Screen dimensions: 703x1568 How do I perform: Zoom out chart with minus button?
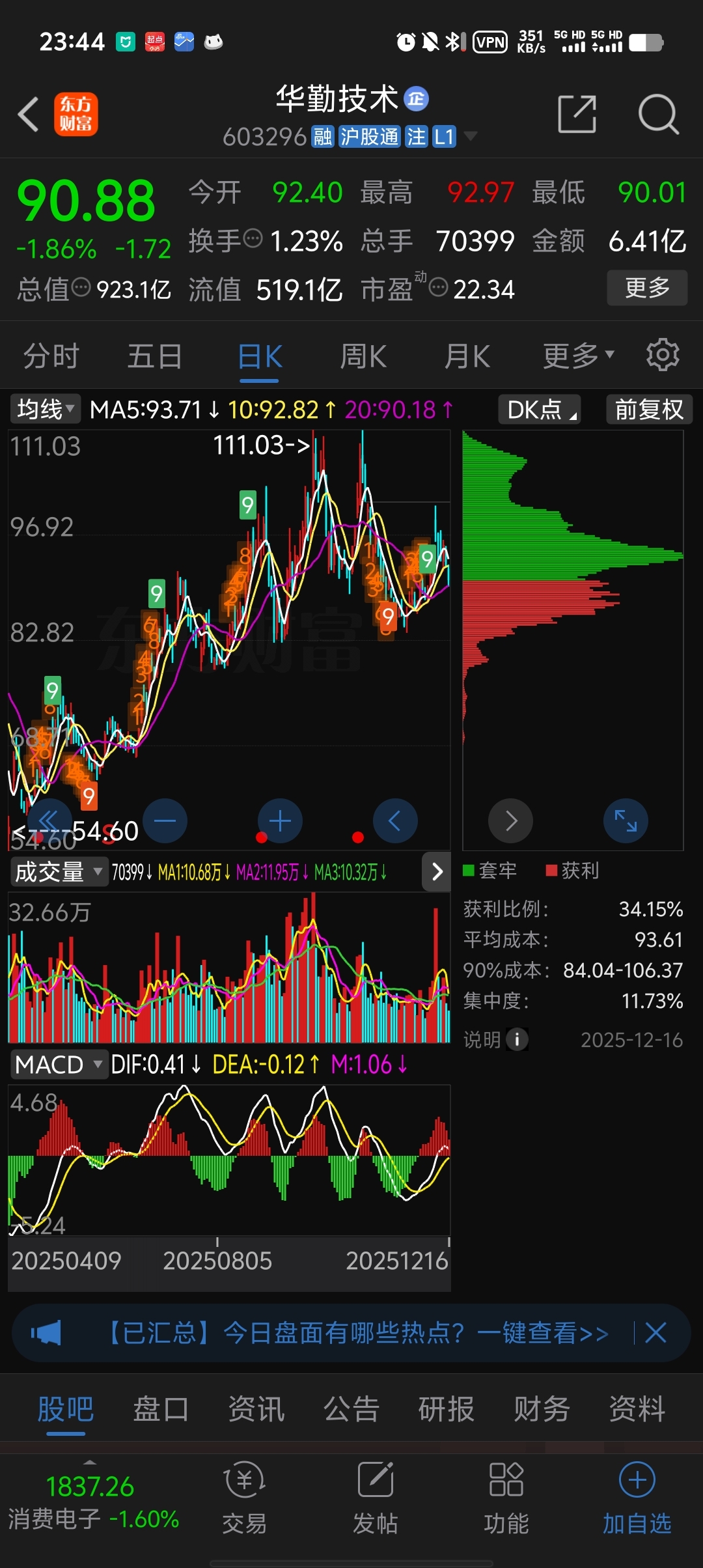[x=165, y=820]
